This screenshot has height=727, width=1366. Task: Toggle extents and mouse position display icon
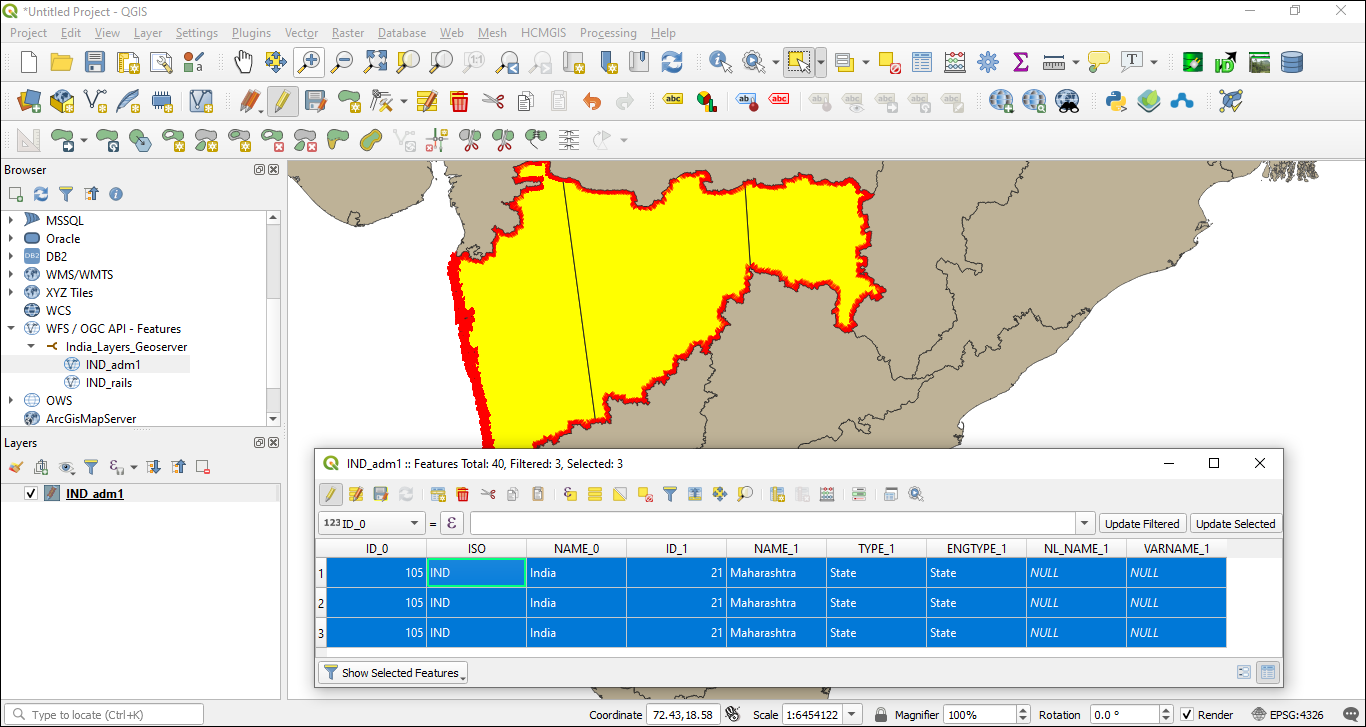pyautogui.click(x=733, y=715)
